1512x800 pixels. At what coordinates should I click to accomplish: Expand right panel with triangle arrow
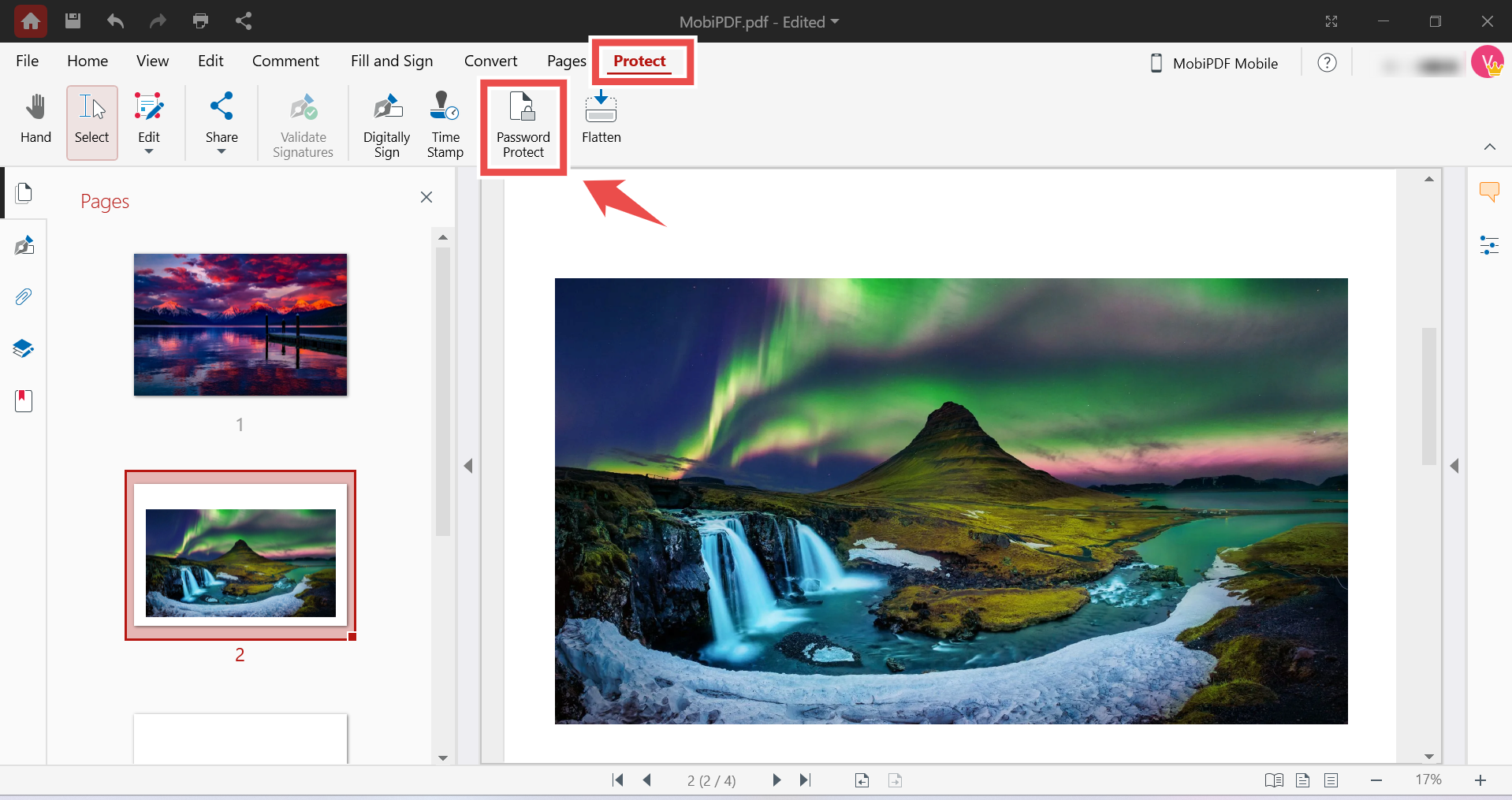point(1454,466)
